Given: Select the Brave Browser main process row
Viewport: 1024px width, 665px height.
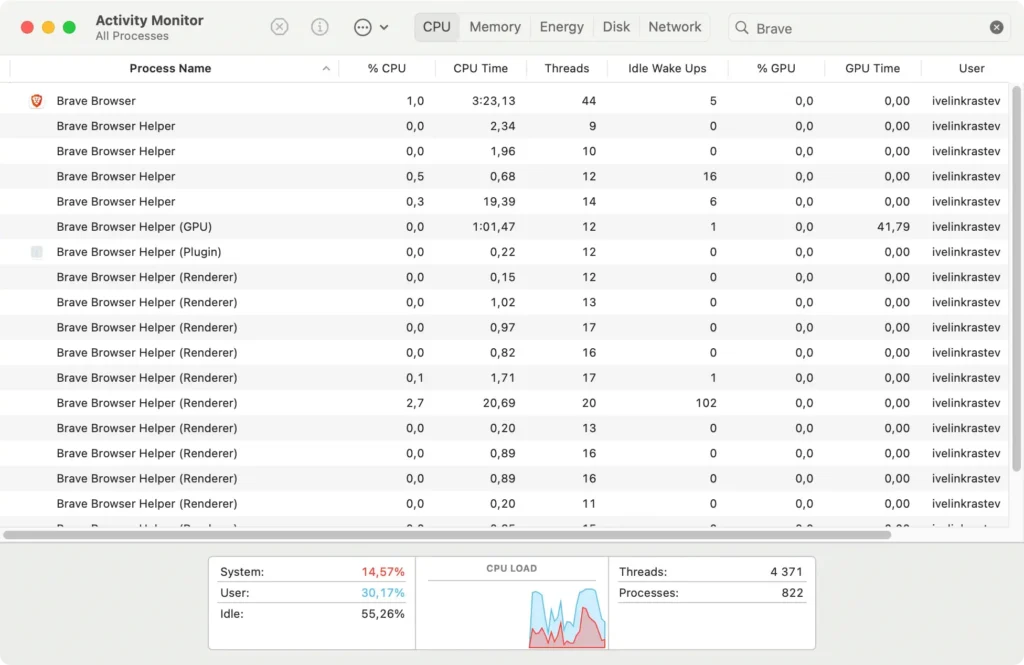Looking at the screenshot, I should pos(504,101).
